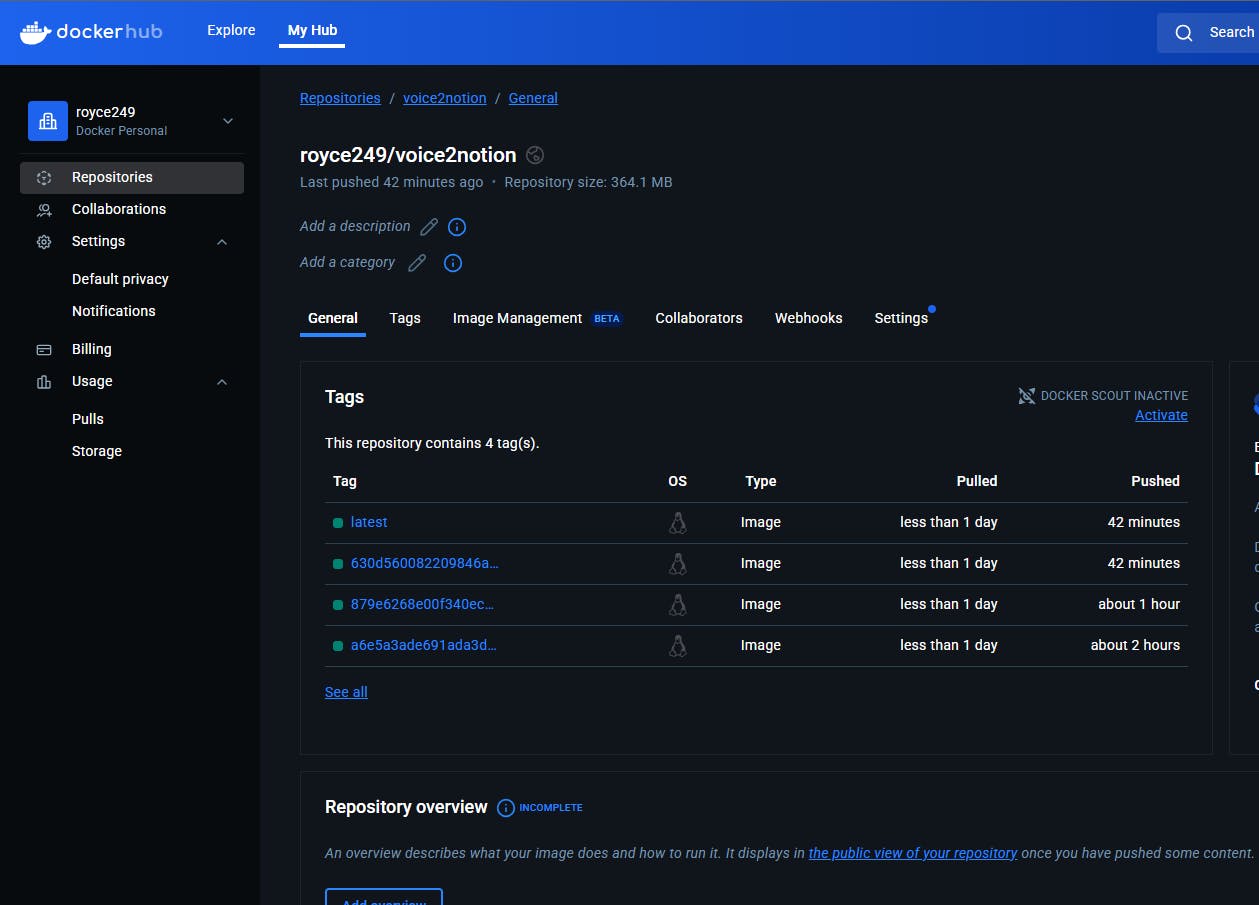Click the Billing card icon

coord(44,350)
